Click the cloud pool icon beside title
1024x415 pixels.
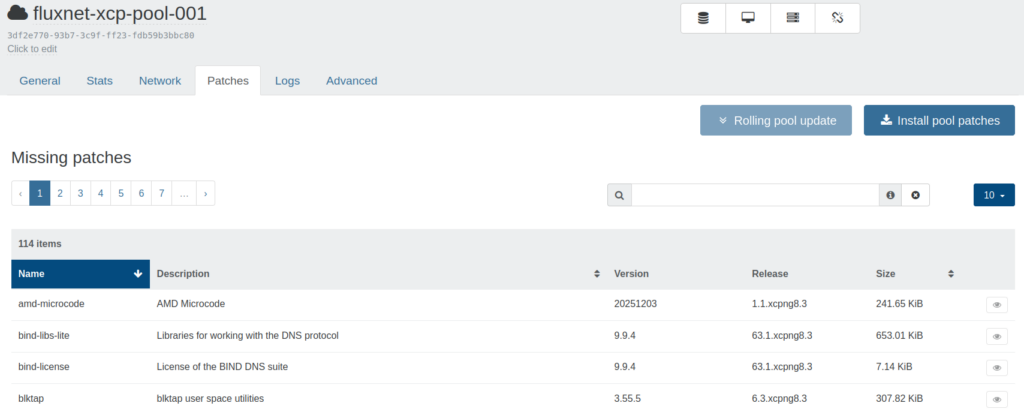[x=18, y=14]
